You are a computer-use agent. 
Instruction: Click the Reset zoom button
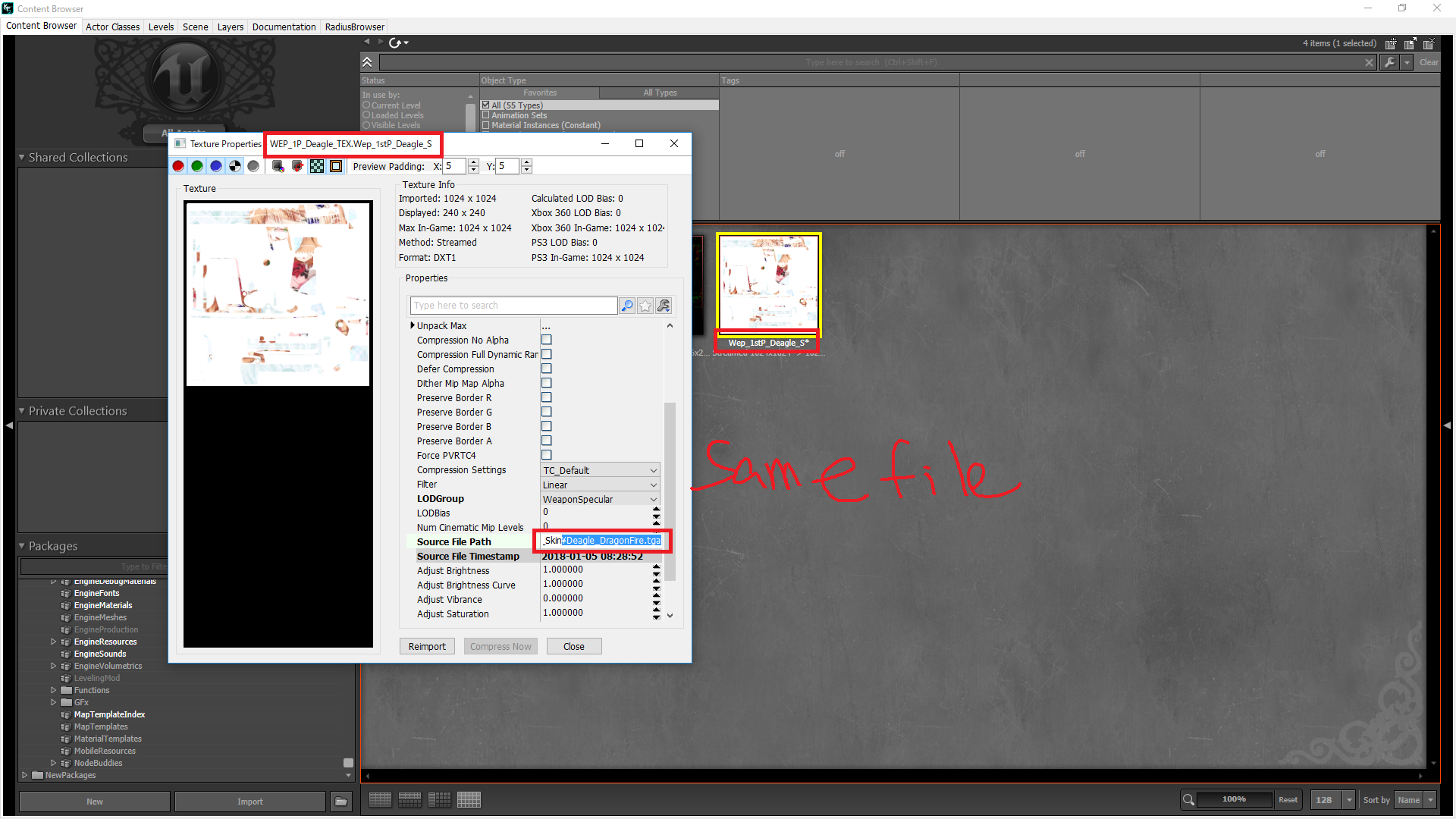coord(1288,800)
